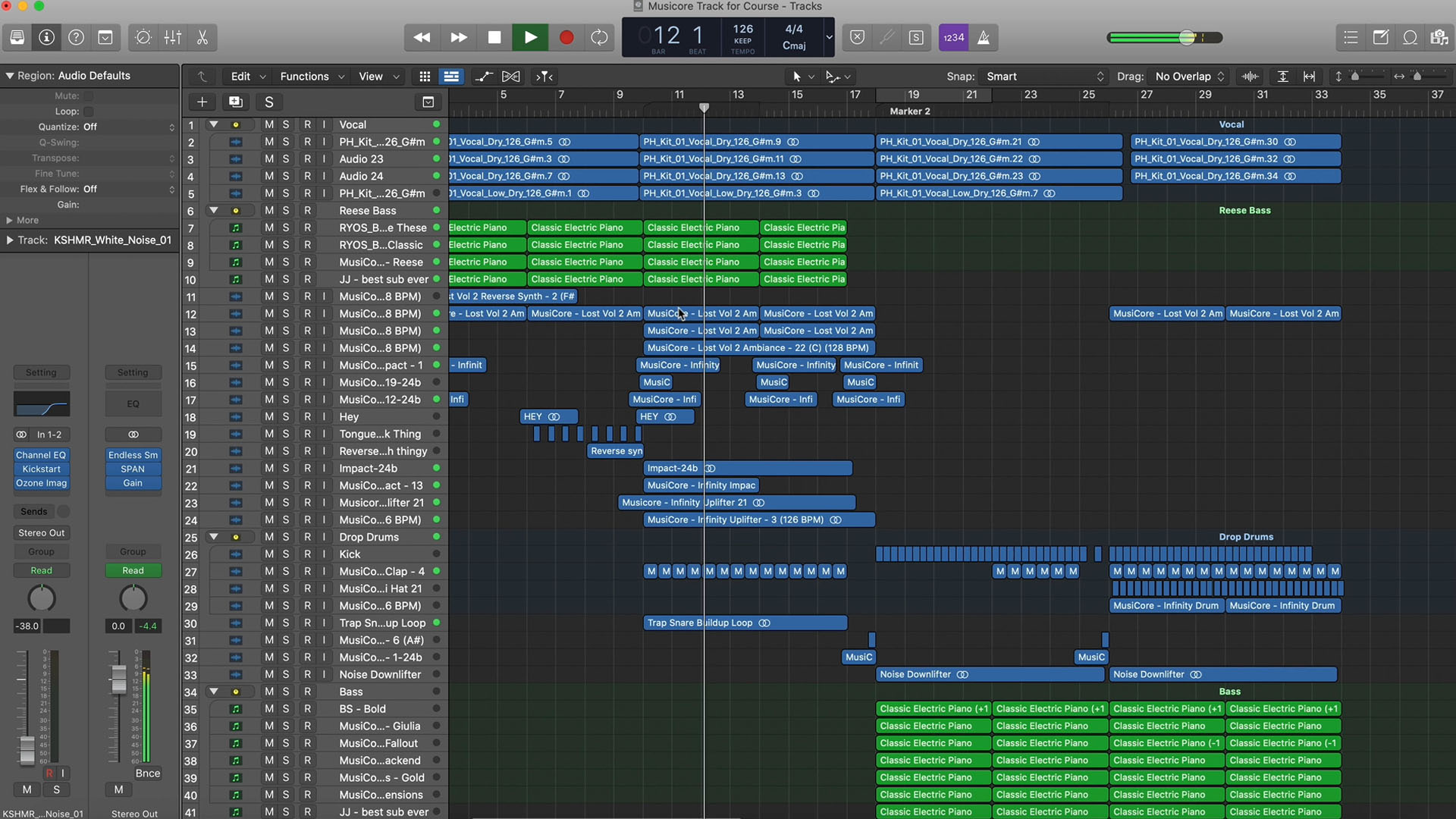Click the Stereo Out output button

[42, 533]
